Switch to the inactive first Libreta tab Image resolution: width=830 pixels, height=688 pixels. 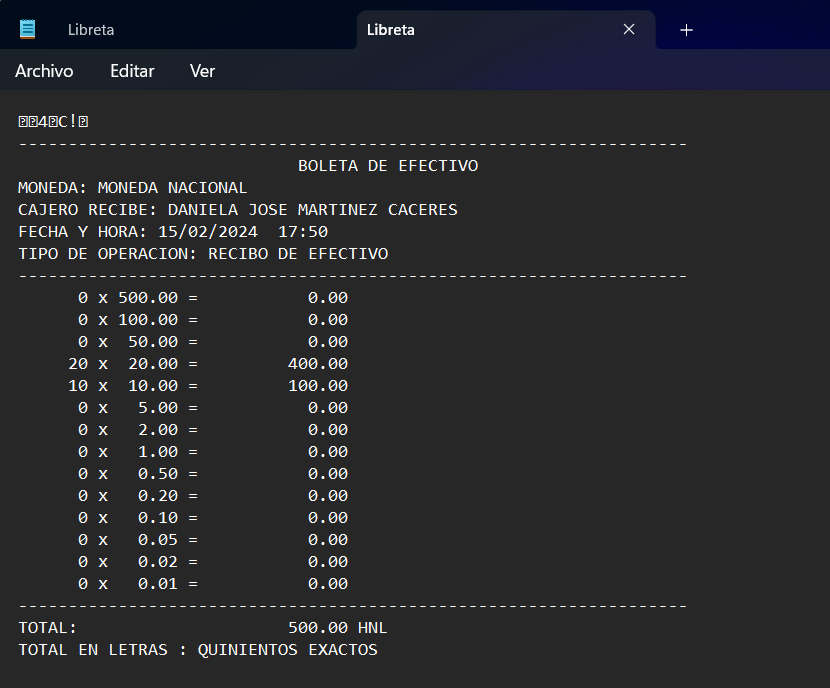point(91,30)
